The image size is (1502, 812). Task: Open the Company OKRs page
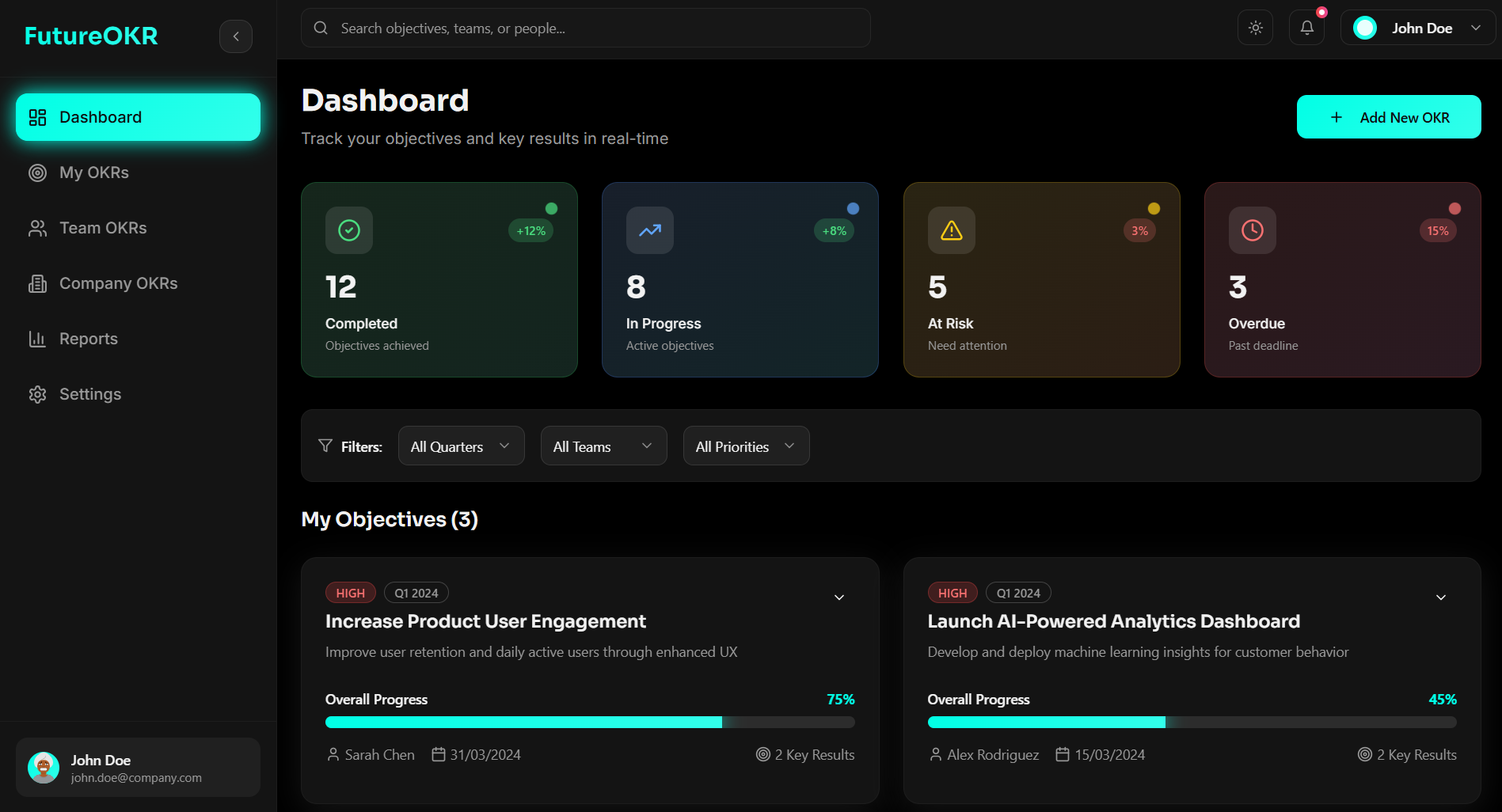[x=138, y=283]
